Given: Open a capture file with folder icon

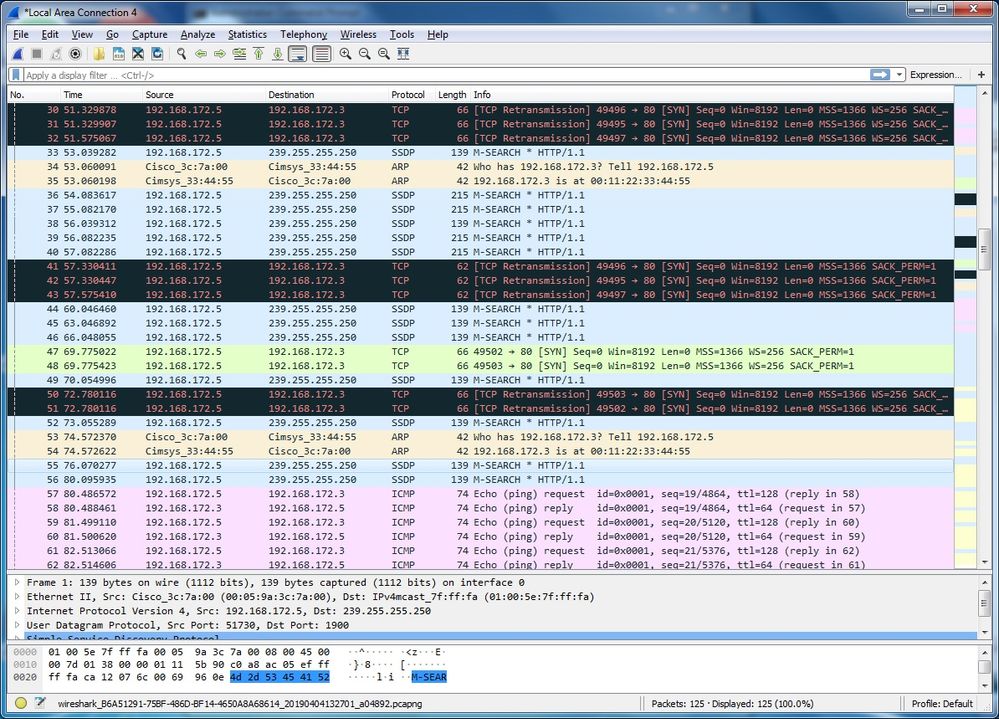Looking at the screenshot, I should click(x=99, y=54).
